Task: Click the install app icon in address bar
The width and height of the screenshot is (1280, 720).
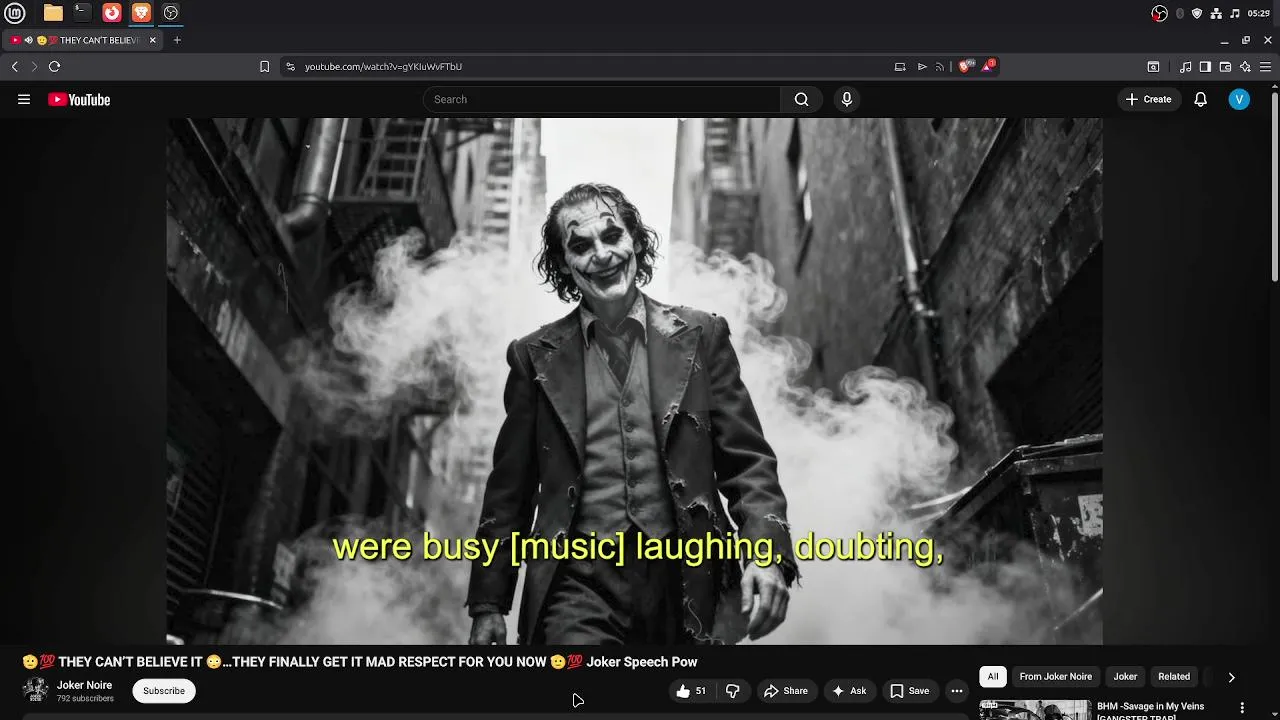Action: pos(900,66)
